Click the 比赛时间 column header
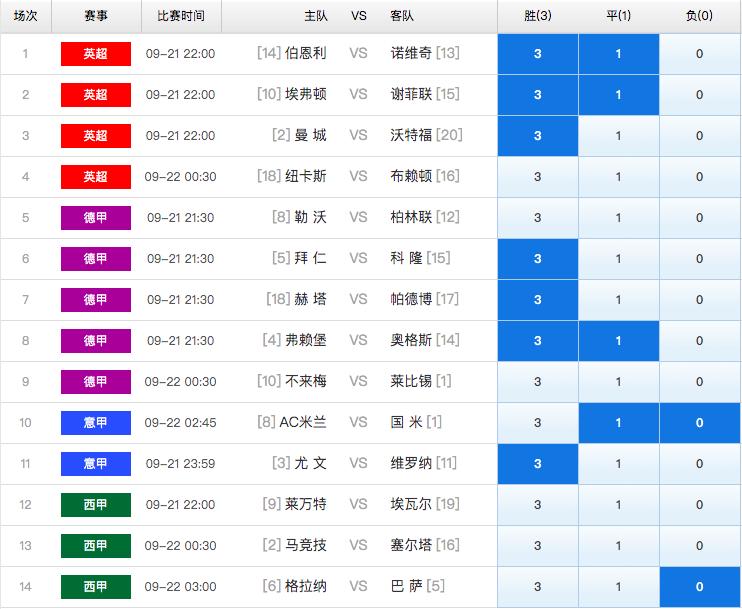Screen dimensions: 742x609 pos(181,16)
